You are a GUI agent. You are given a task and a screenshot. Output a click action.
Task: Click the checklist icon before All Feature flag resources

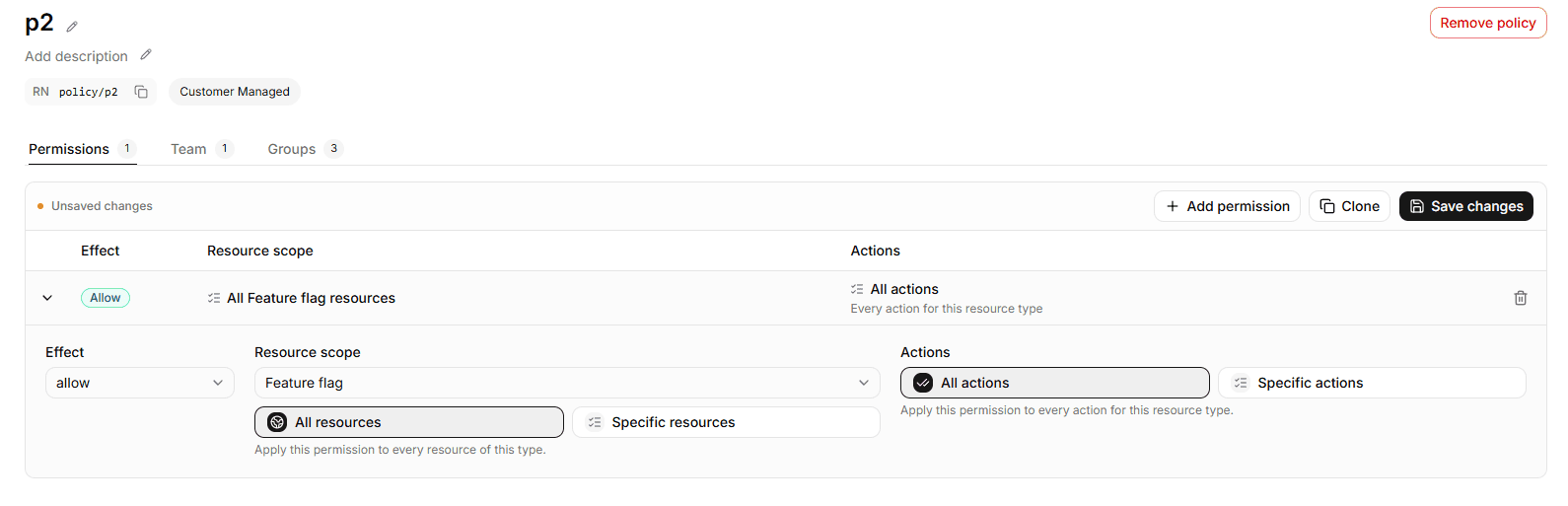tap(214, 298)
